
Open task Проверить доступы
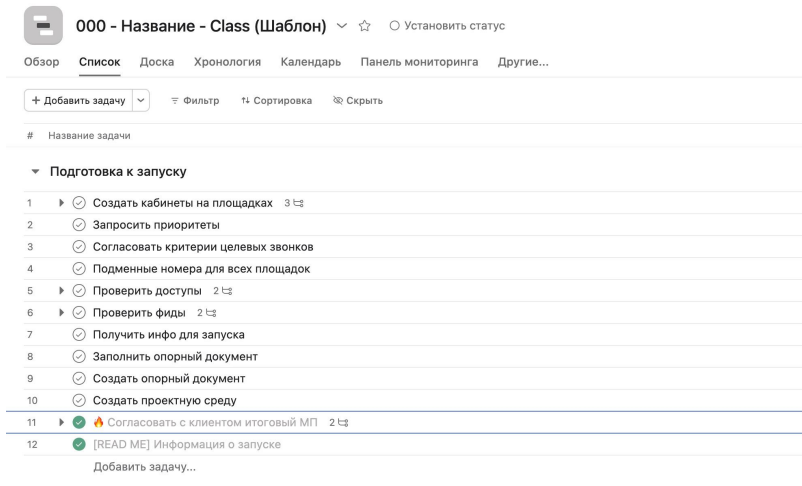click(x=147, y=291)
